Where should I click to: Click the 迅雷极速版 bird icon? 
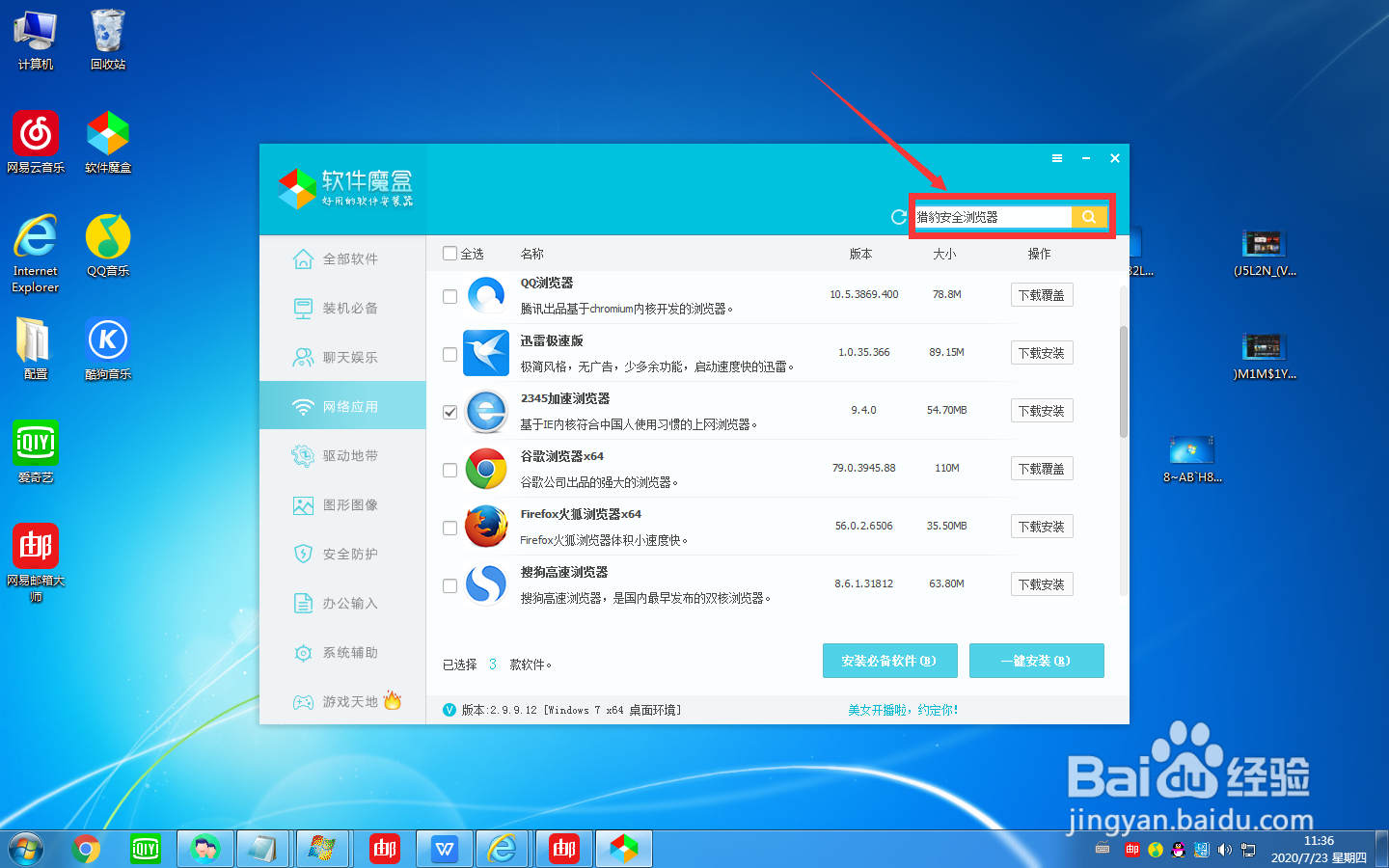point(486,353)
